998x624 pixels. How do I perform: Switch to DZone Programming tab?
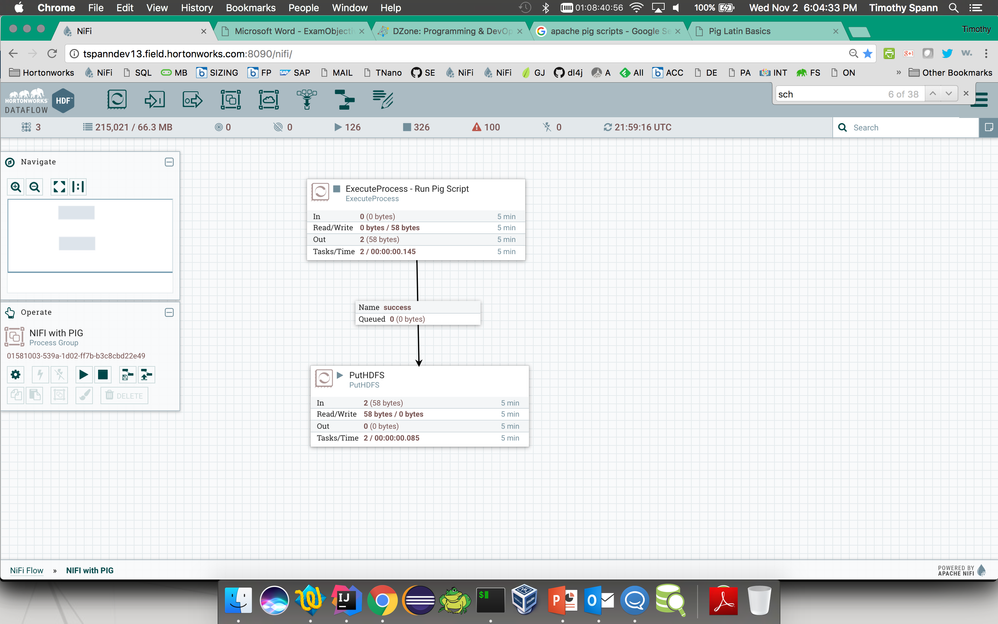451,31
